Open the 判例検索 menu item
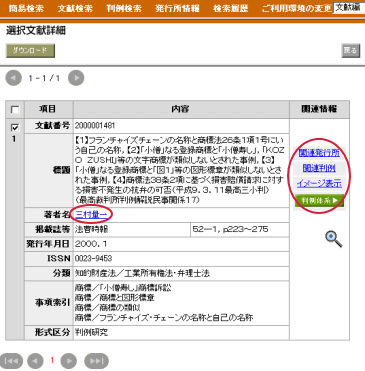The width and height of the screenshot is (365, 371). [x=124, y=8]
